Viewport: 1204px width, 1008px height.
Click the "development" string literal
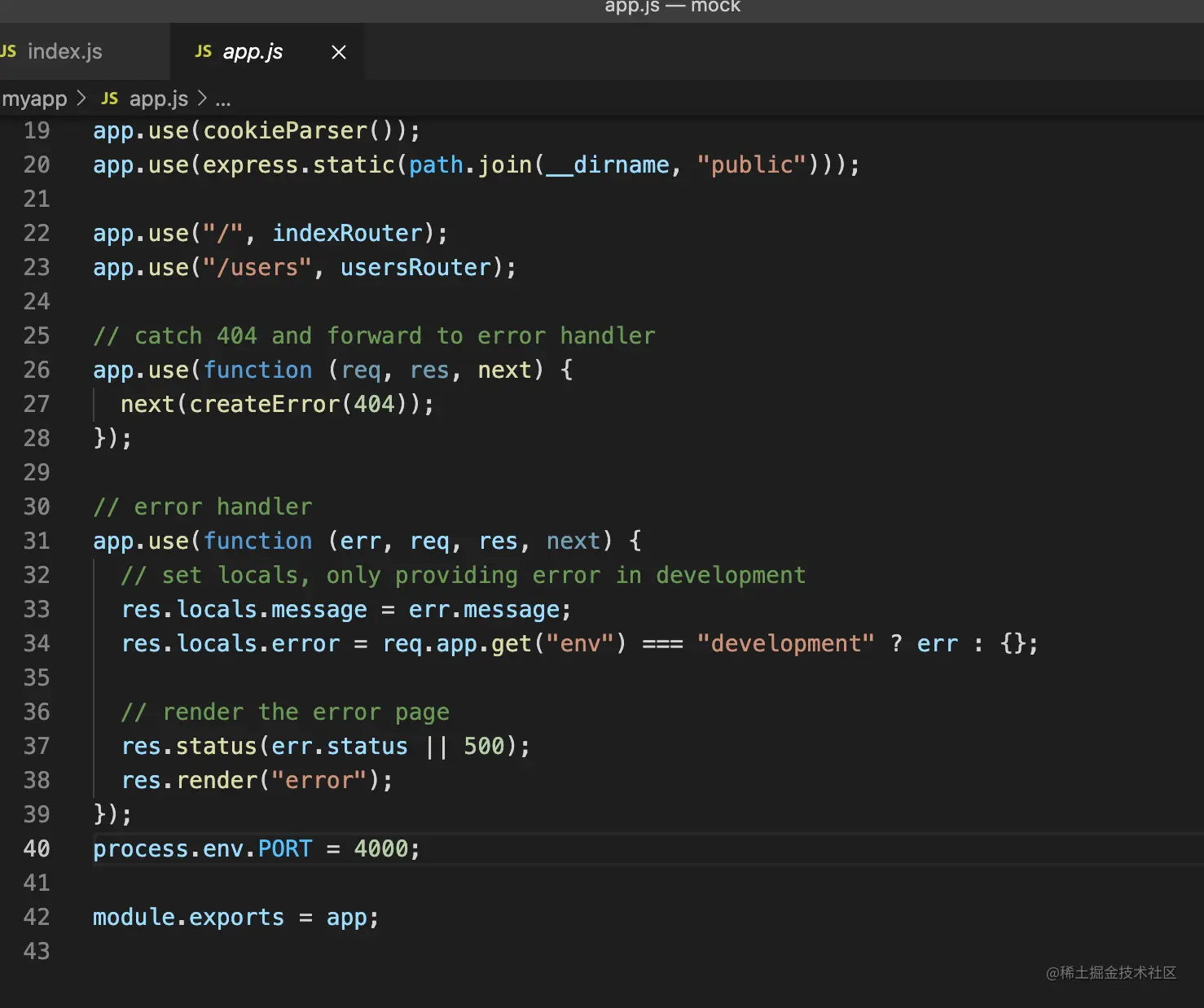[785, 643]
